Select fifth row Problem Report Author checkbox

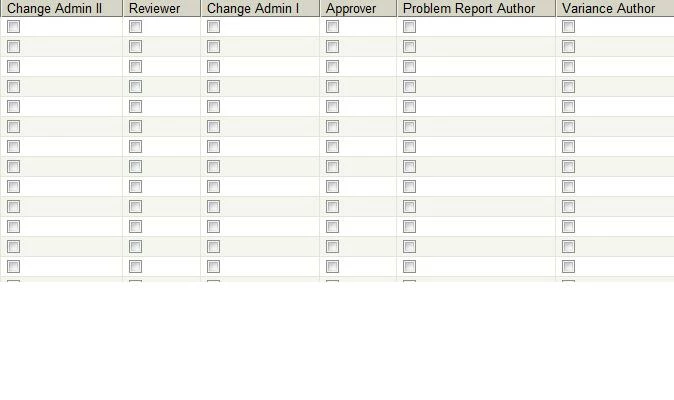[x=409, y=107]
